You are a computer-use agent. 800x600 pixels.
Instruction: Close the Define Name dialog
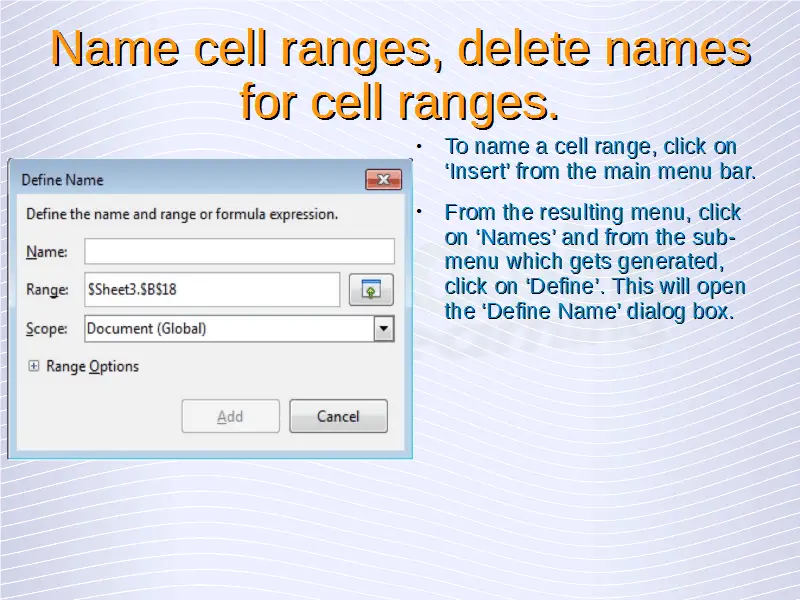coord(383,180)
